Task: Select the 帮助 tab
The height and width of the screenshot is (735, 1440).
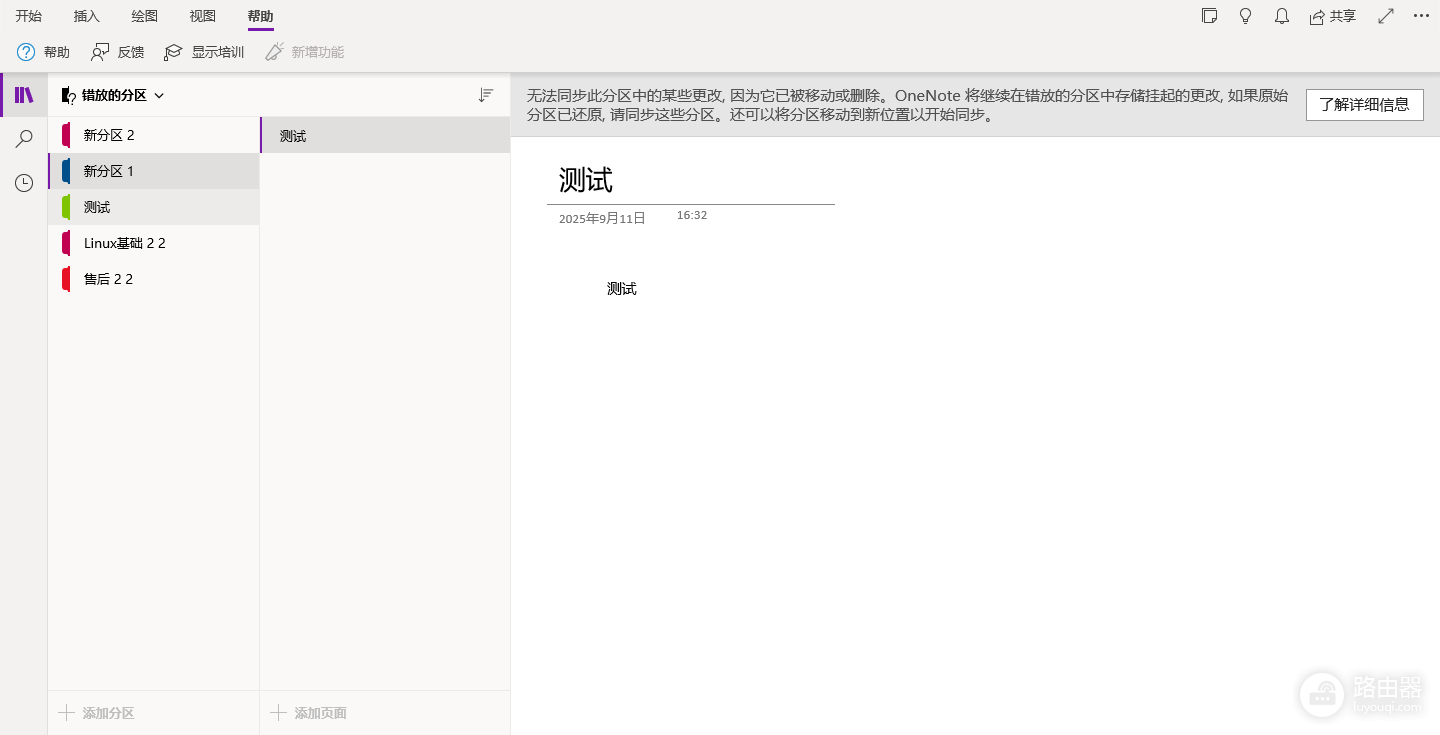Action: [261, 16]
